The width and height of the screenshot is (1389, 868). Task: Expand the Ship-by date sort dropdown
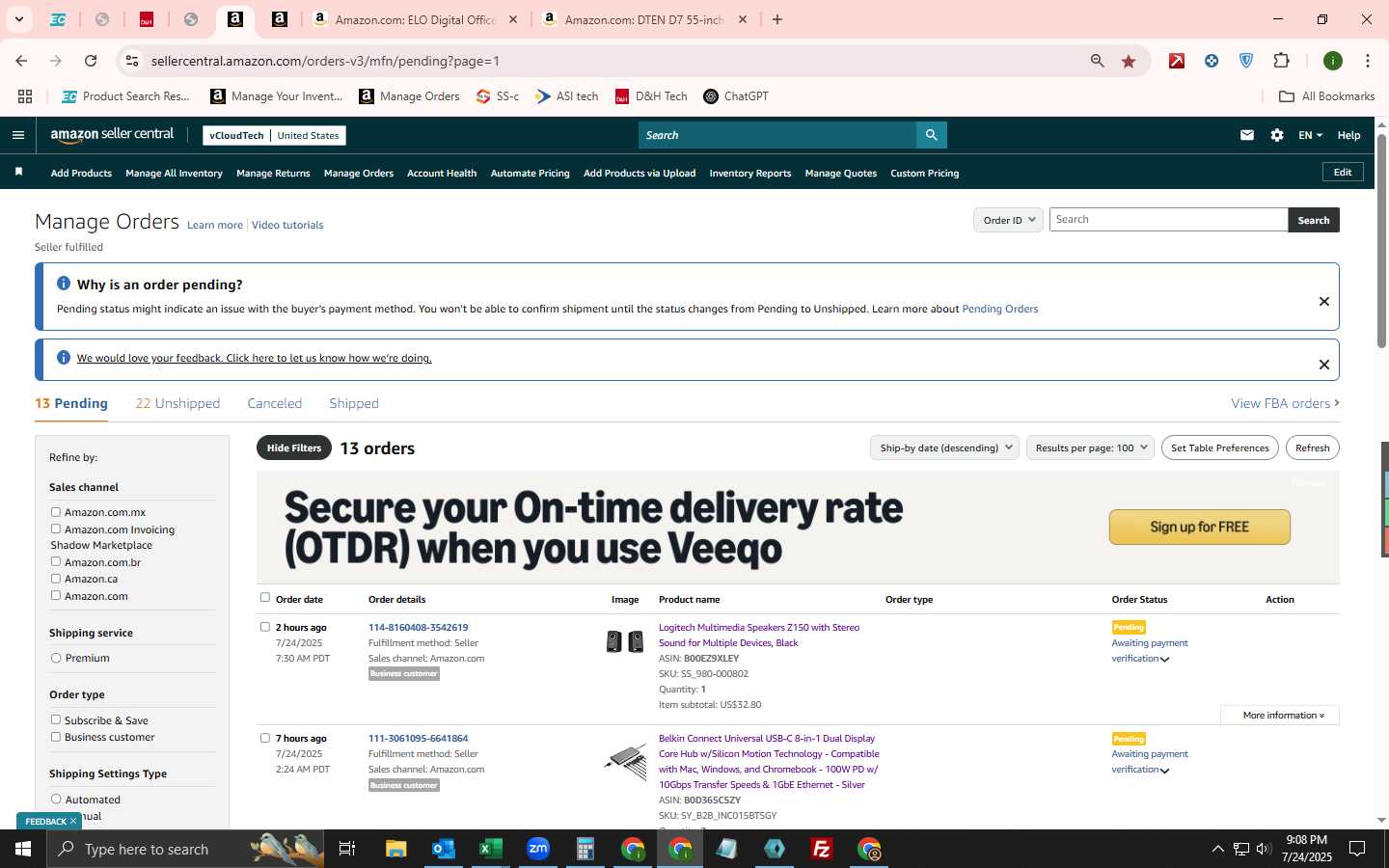tap(944, 448)
